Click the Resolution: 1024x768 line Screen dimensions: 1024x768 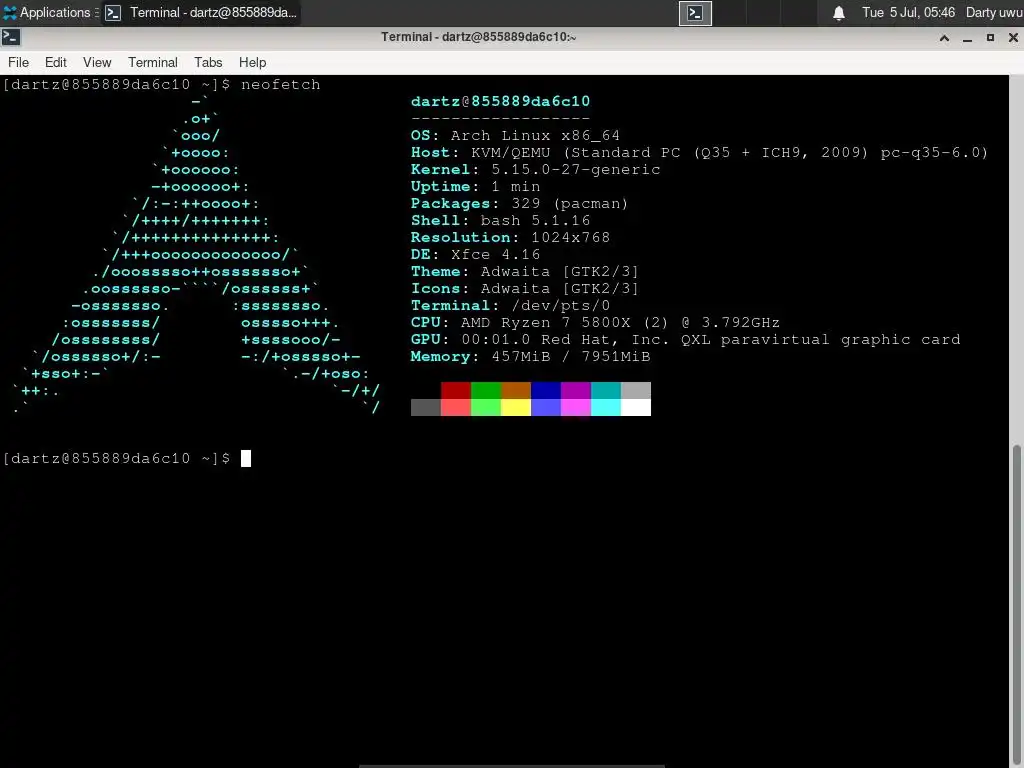click(511, 237)
